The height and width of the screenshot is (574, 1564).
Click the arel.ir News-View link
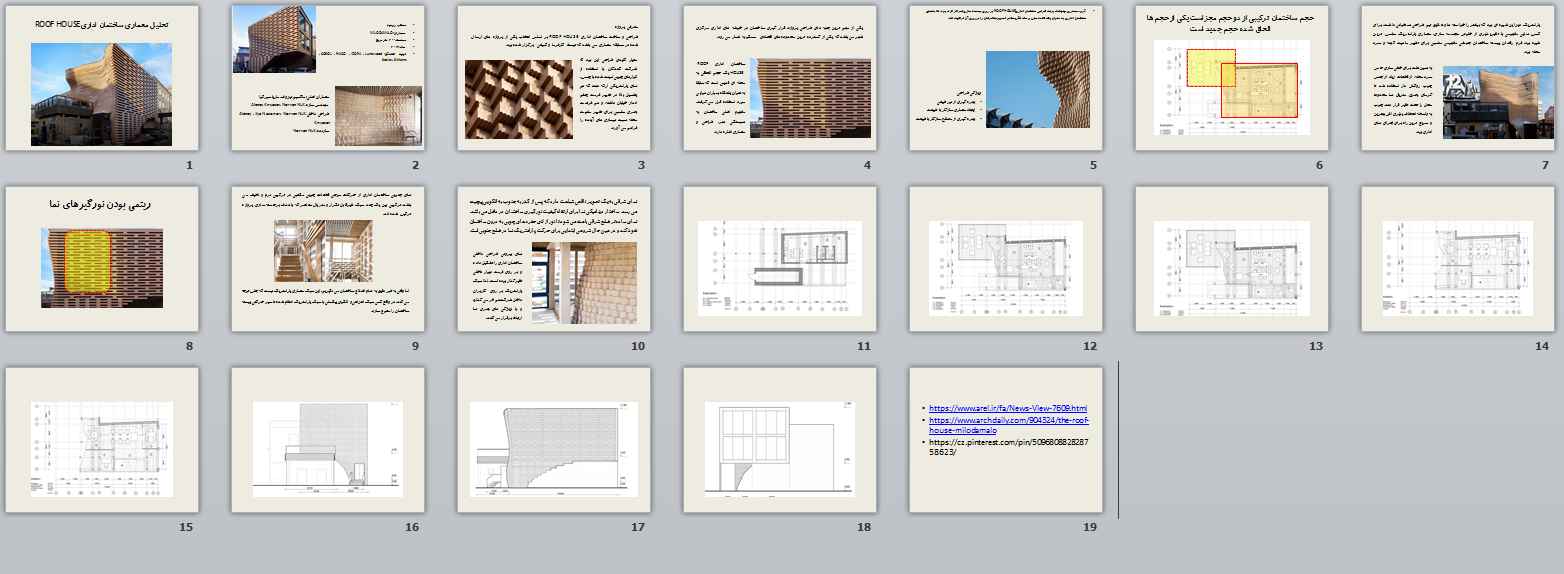coord(1007,409)
